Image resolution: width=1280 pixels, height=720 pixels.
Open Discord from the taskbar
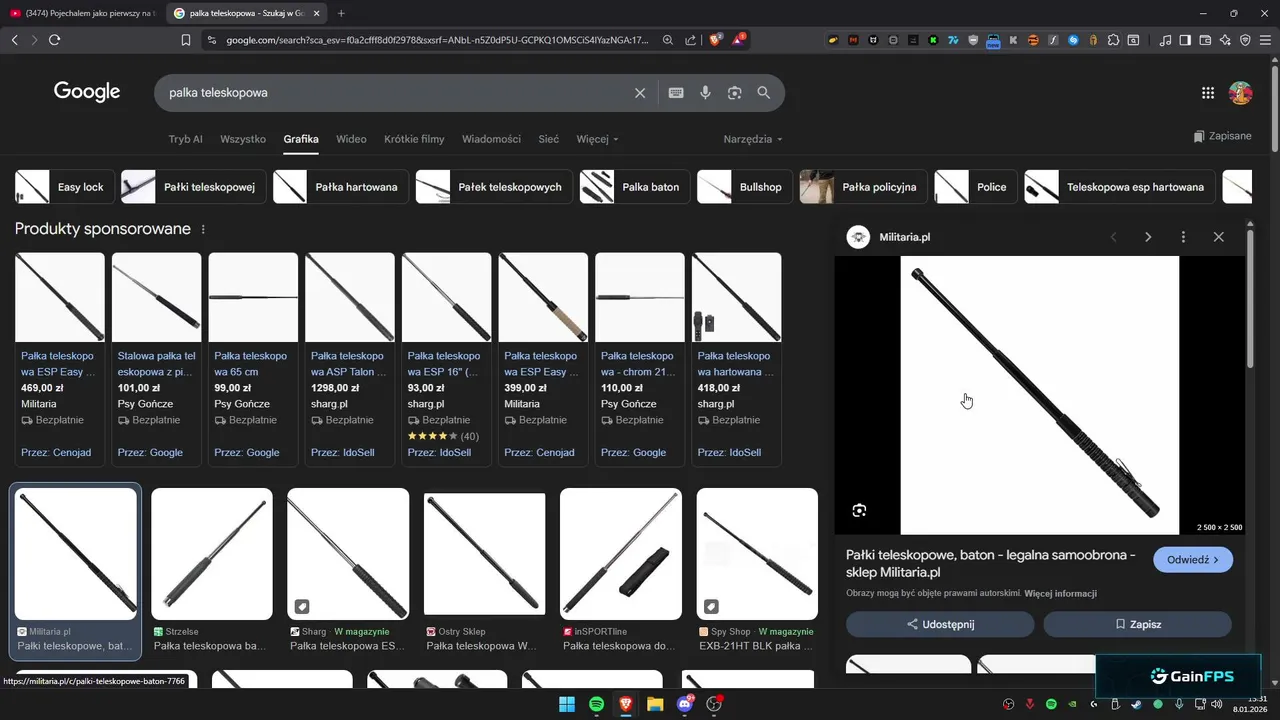pyautogui.click(x=685, y=704)
